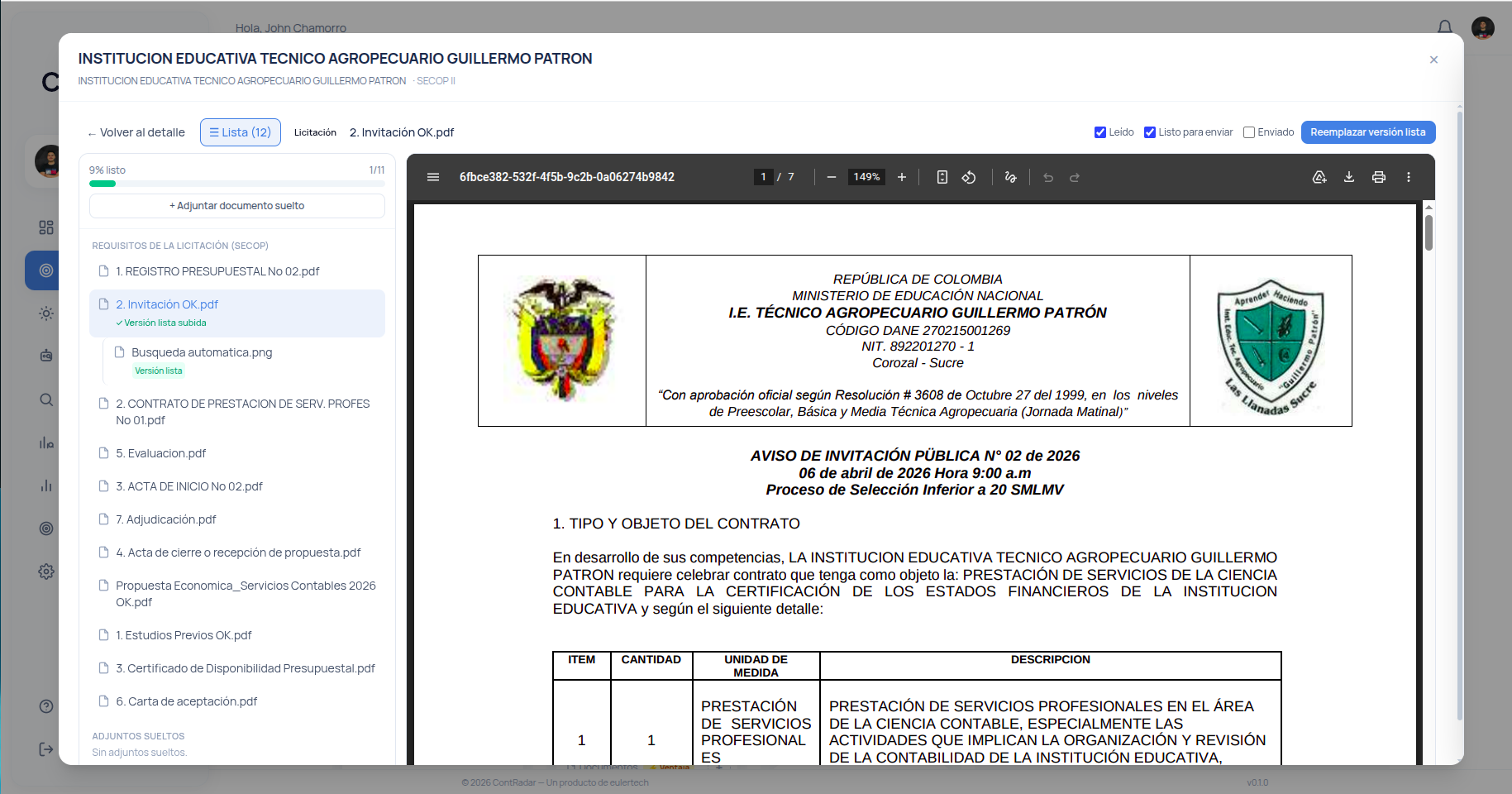Click ADJUNTOS SUELTOS section heading

coord(138,736)
